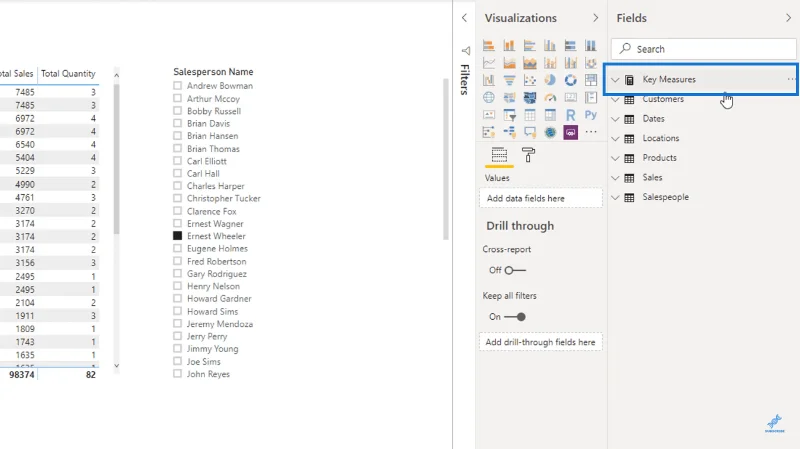The image size is (800, 449).
Task: Select the stacked bar chart visual
Action: coord(489,45)
